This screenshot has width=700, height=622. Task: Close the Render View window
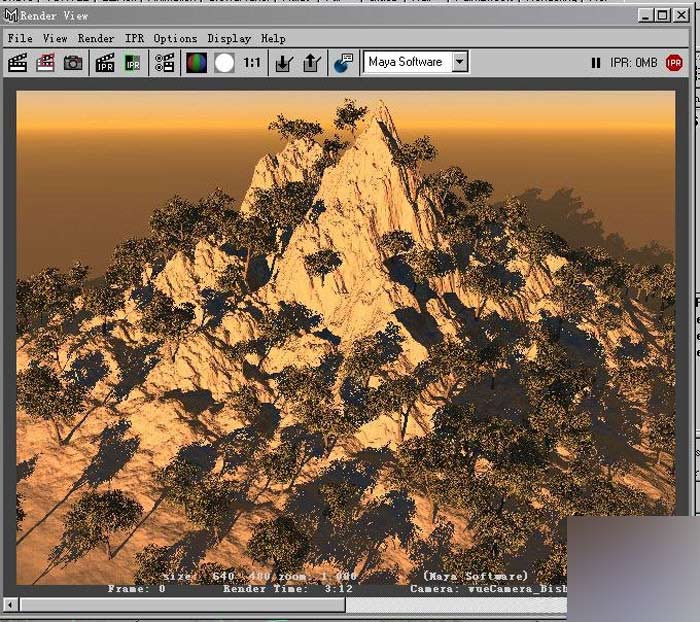coord(681,16)
